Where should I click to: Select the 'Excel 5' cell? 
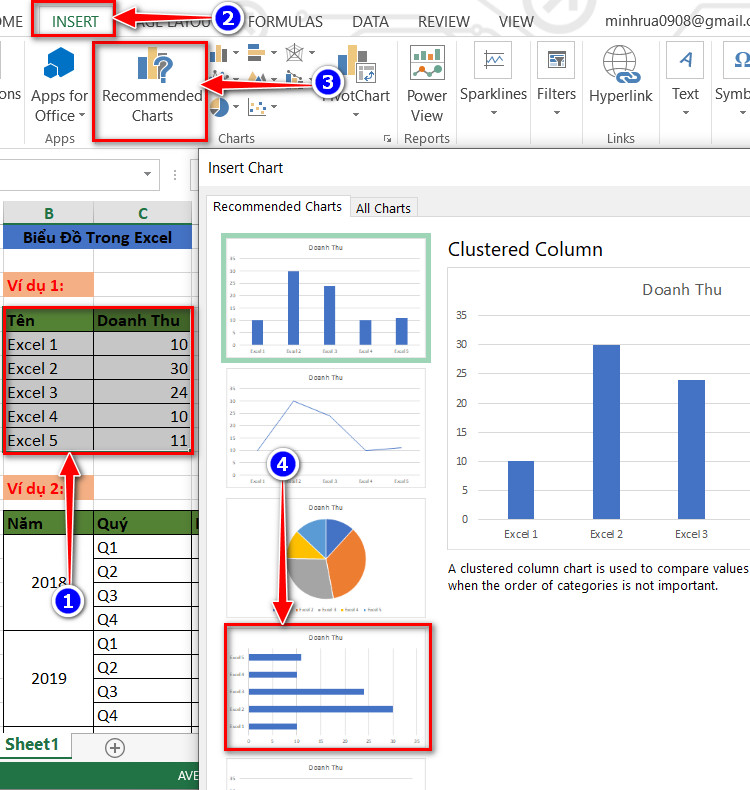[x=49, y=440]
